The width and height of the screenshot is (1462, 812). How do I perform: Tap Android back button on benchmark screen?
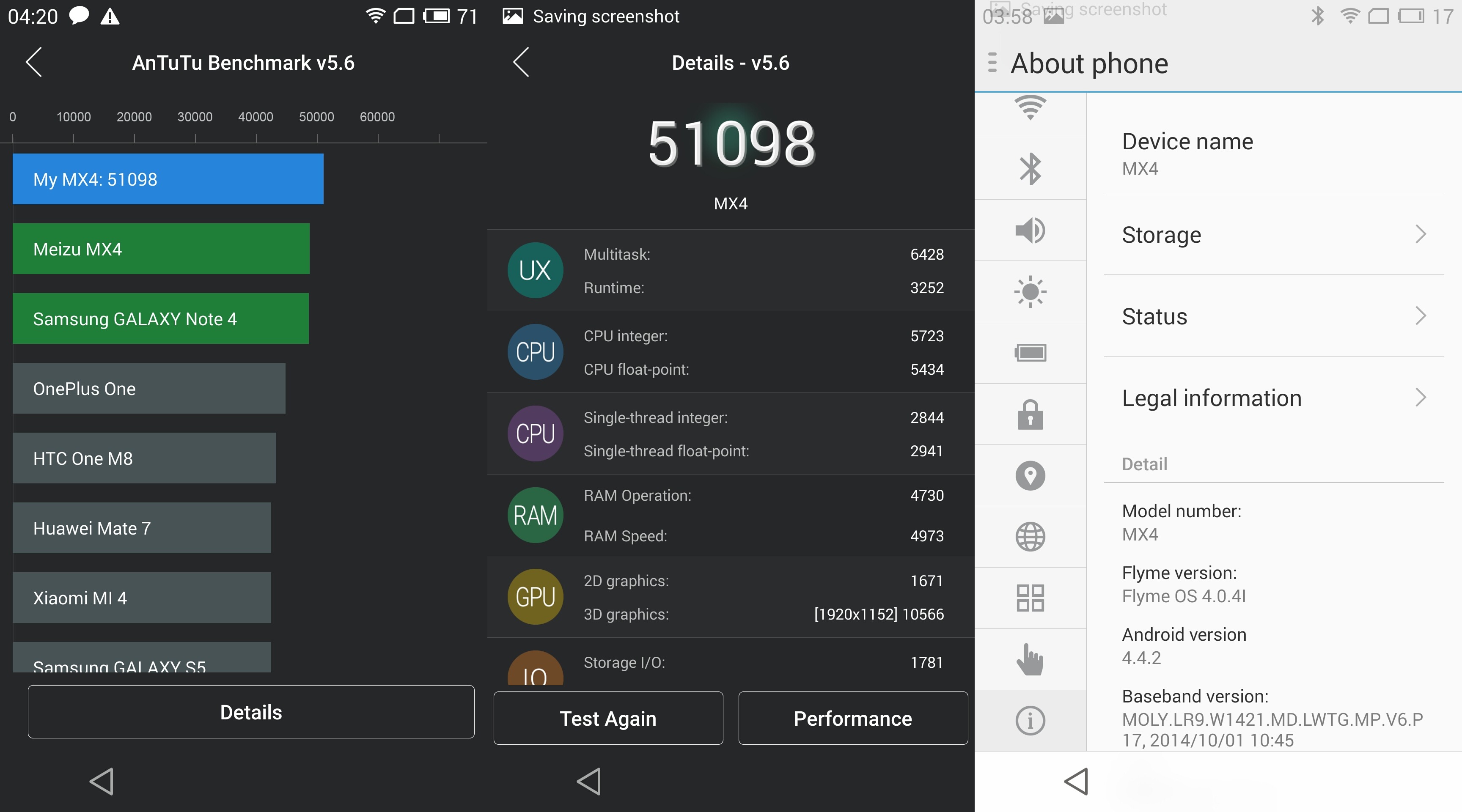(102, 782)
